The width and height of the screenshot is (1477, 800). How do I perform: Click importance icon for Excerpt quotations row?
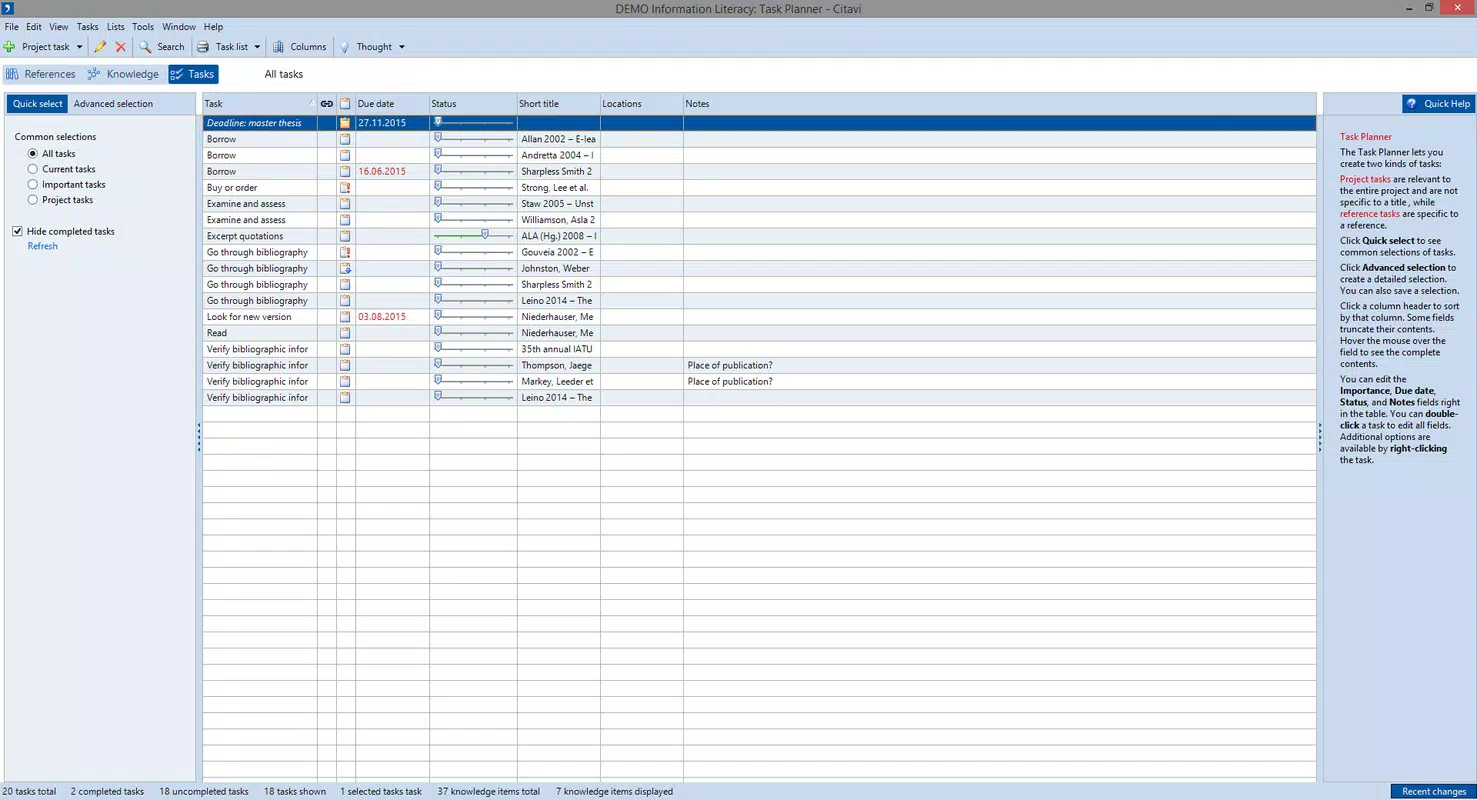[x=345, y=236]
